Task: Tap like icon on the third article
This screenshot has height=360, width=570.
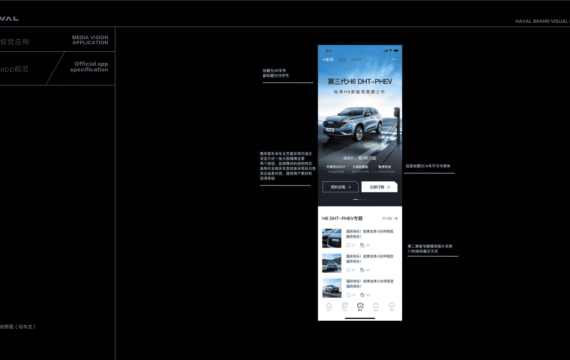Action: click(x=362, y=295)
